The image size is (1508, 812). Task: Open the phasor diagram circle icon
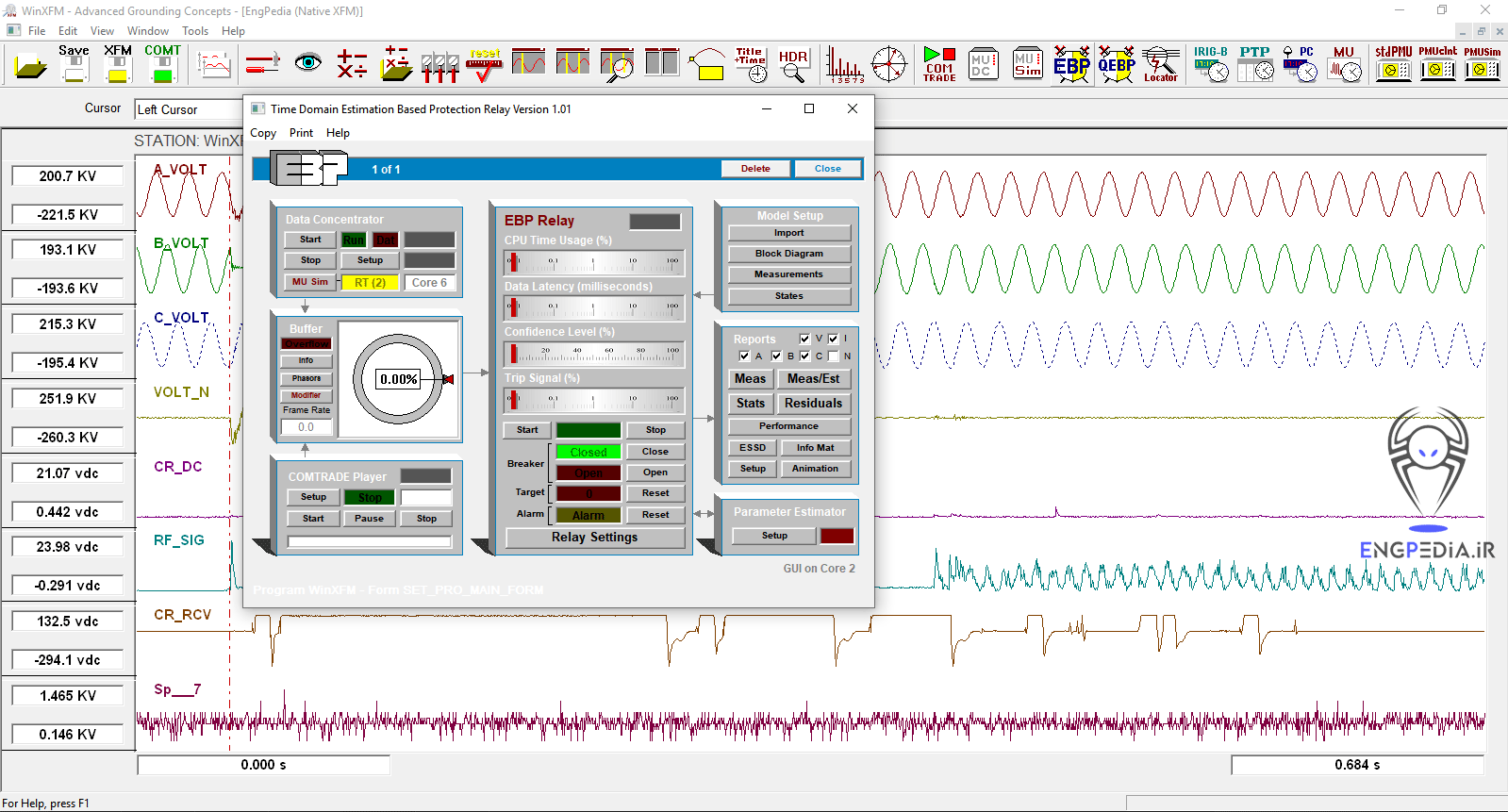[888, 64]
